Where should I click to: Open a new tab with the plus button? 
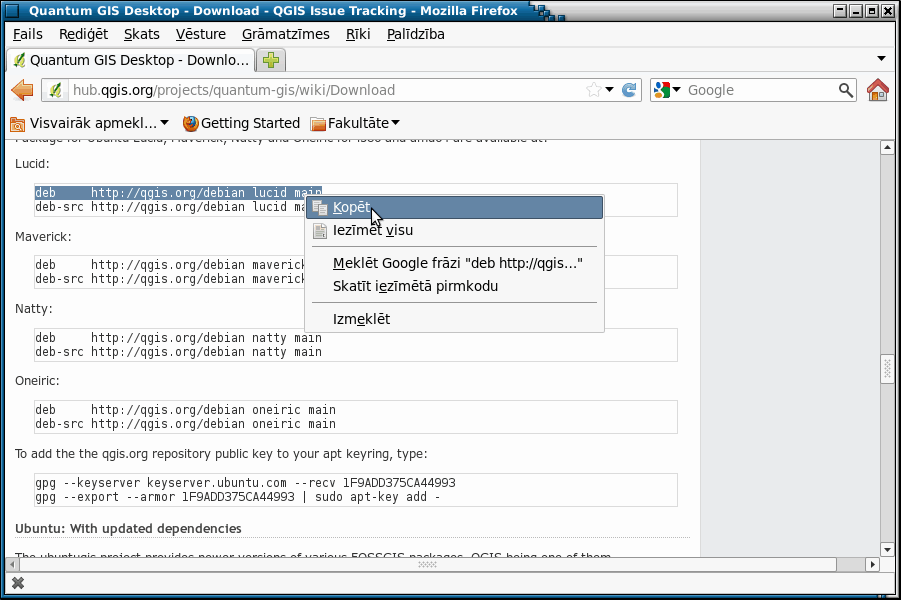271,60
